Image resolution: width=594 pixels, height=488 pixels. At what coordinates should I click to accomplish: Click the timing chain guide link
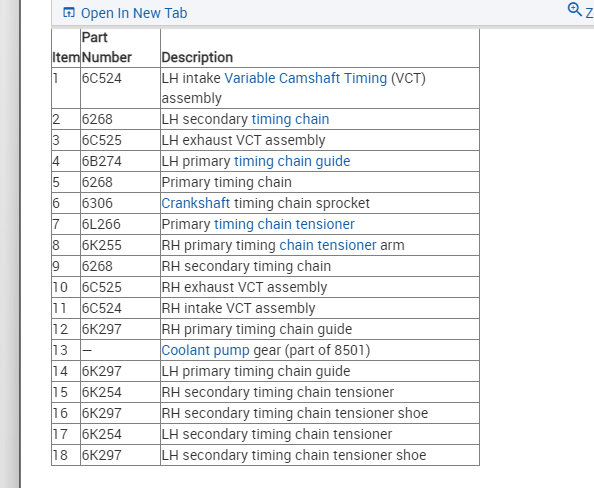[x=292, y=161]
